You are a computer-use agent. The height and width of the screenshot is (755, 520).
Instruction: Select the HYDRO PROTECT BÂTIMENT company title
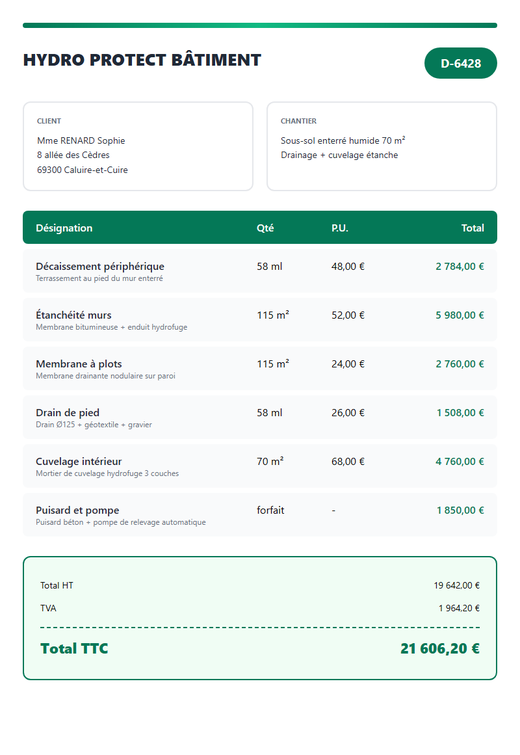(142, 60)
